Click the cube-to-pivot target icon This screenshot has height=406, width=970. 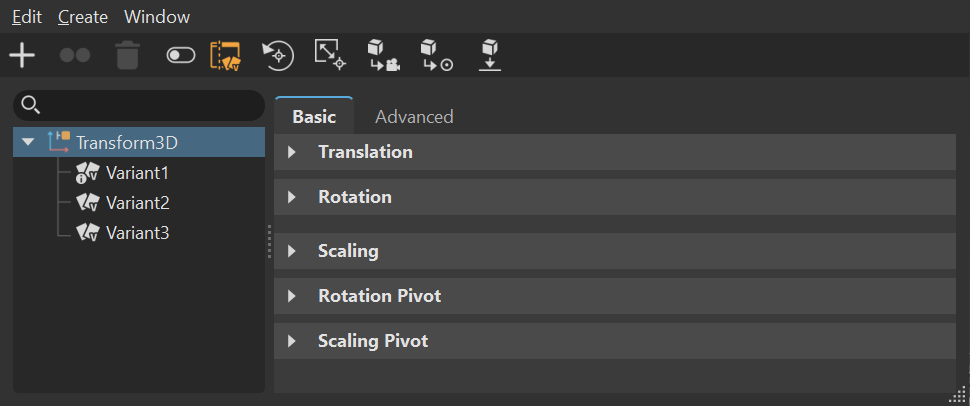437,56
